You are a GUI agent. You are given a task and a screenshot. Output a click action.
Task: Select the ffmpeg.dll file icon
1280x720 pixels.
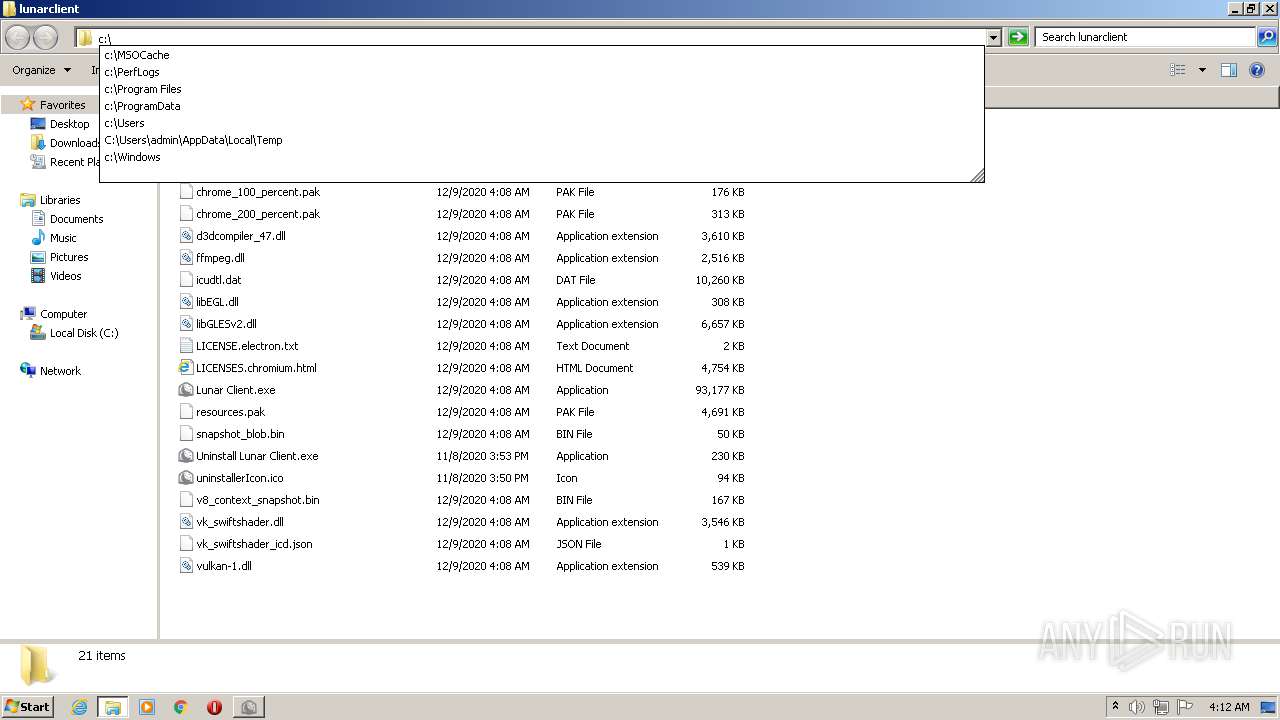[186, 258]
